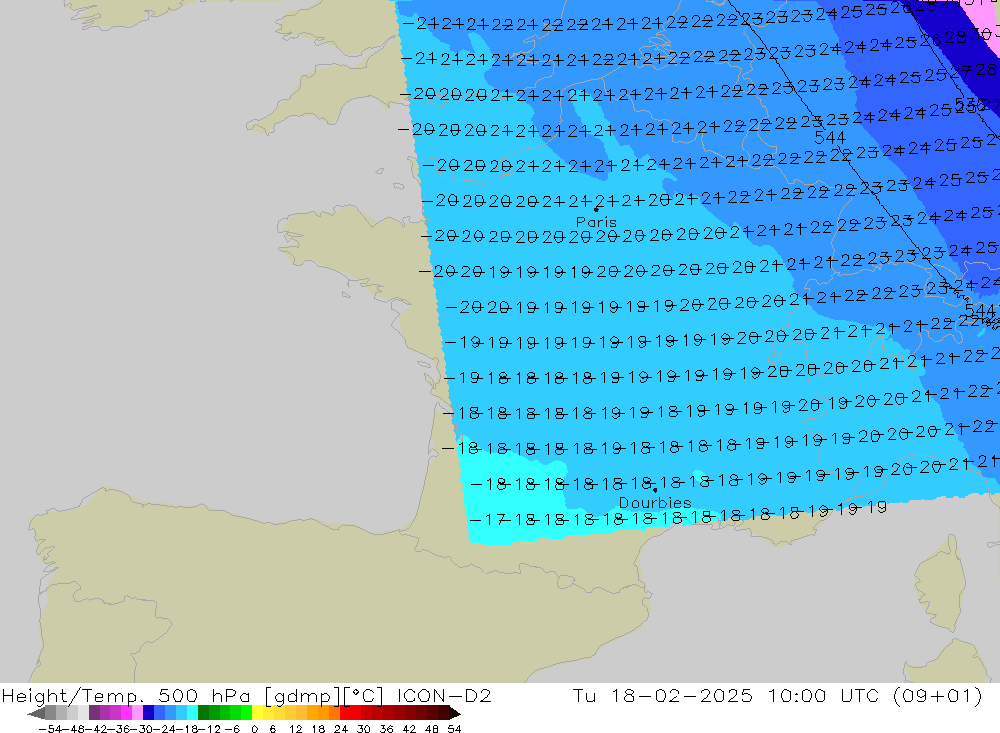Pick the darkest green legend swatch at -12
This screenshot has width=1000, height=733.
pos(203,713)
